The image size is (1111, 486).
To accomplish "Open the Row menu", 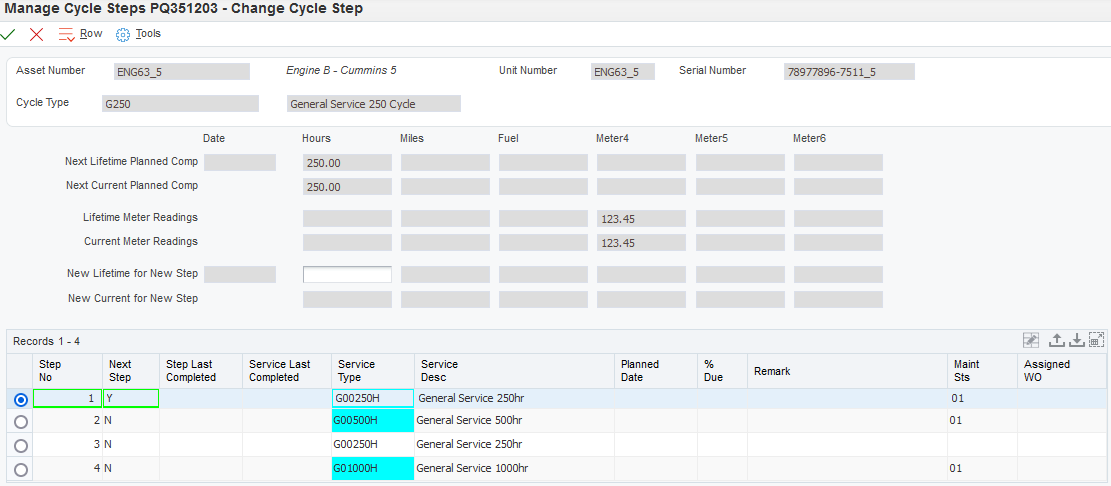I will click(x=91, y=34).
